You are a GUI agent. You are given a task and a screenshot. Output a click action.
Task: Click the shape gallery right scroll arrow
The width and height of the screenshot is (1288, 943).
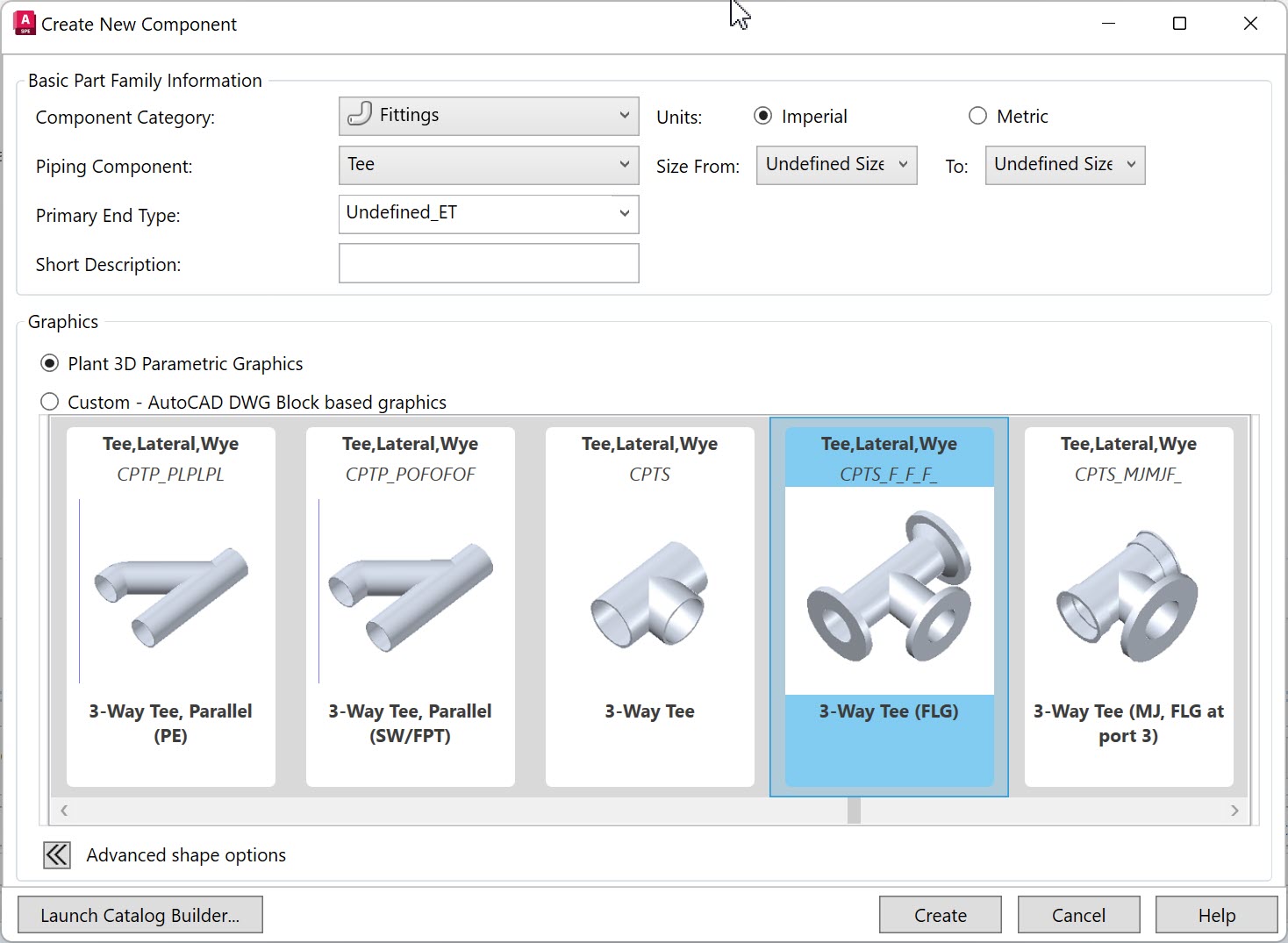coord(1234,811)
